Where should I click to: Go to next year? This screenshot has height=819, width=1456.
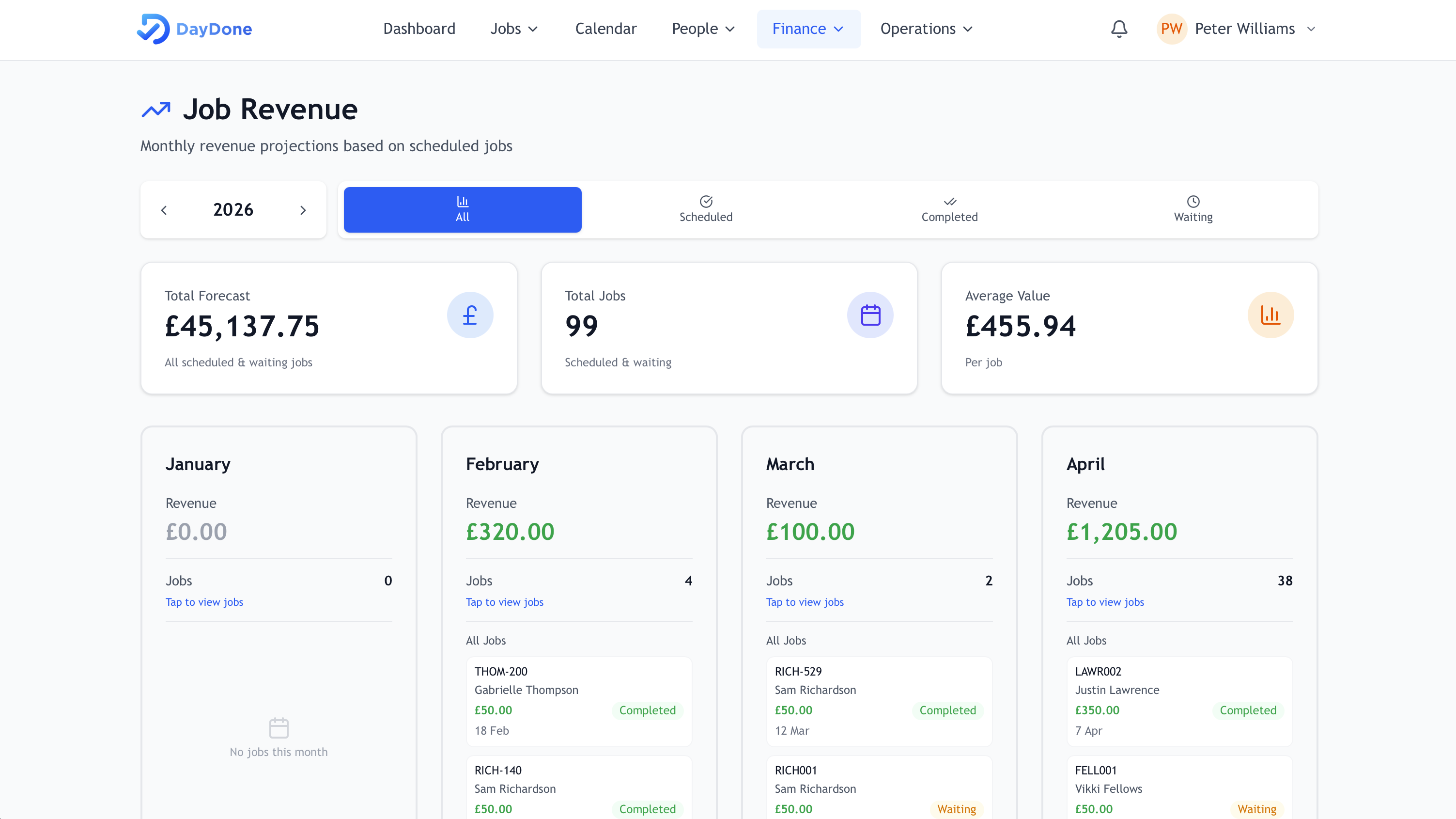point(303,210)
